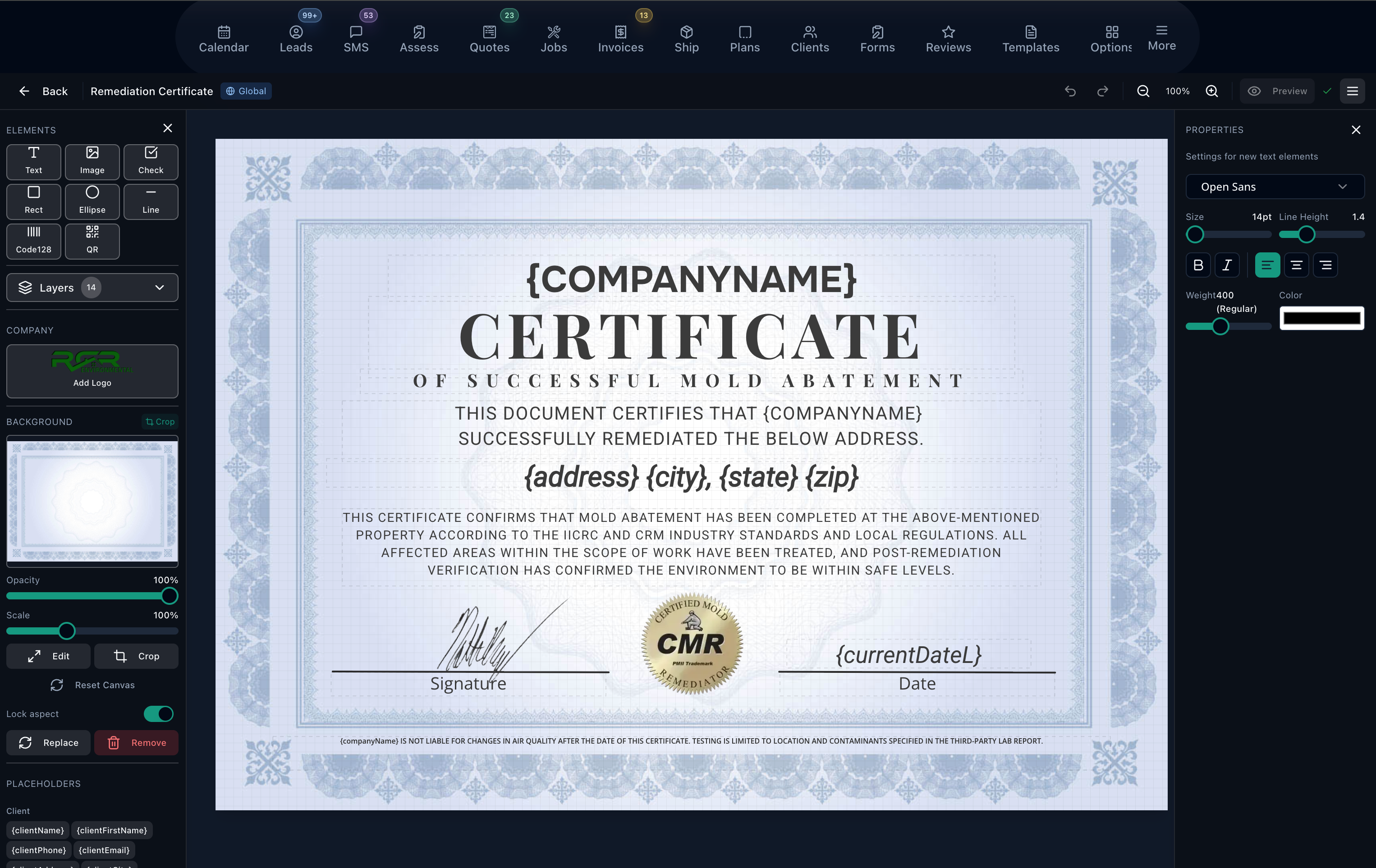Insert the {clientName} placeholder
Screen dimensions: 1376x868
(38, 830)
